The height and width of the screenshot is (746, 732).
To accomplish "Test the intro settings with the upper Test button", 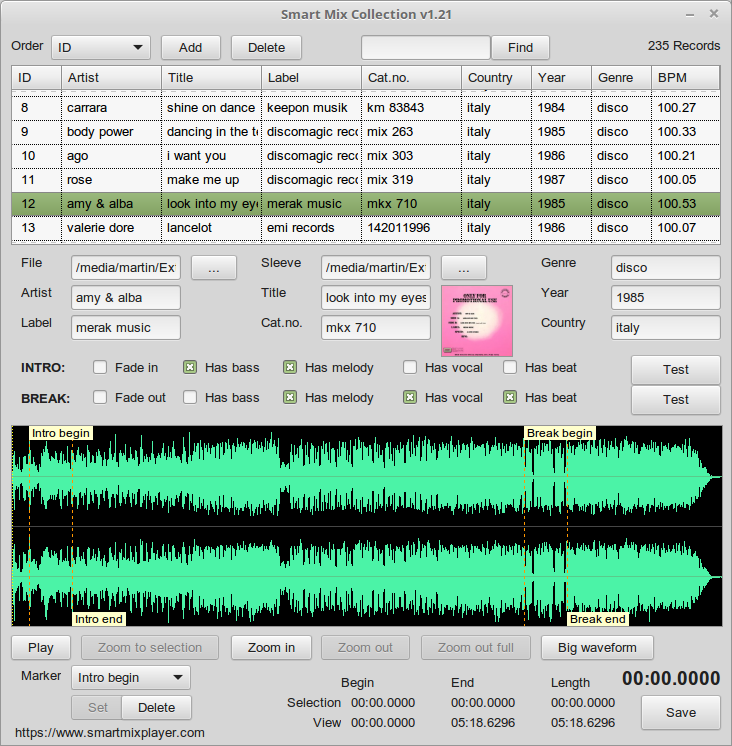I will click(x=675, y=369).
